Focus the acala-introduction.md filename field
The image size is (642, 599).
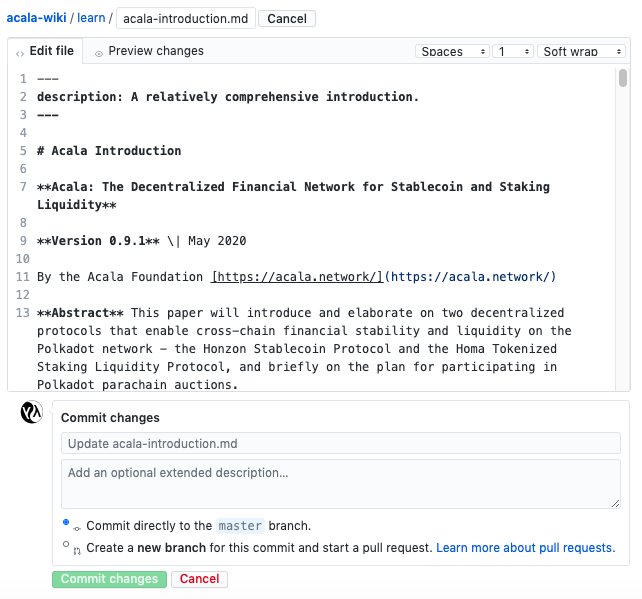pos(186,18)
